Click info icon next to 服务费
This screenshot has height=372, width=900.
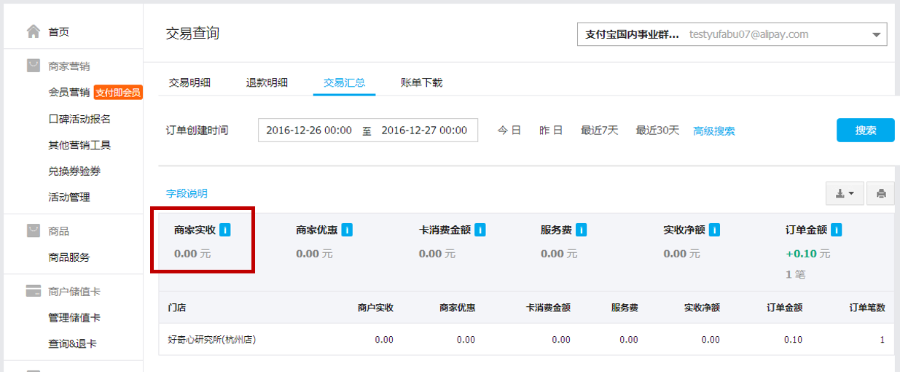click(x=581, y=230)
